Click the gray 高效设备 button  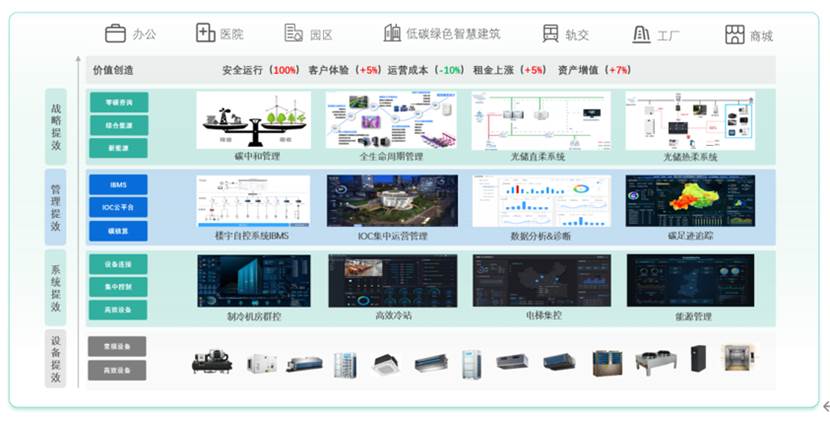click(x=117, y=370)
